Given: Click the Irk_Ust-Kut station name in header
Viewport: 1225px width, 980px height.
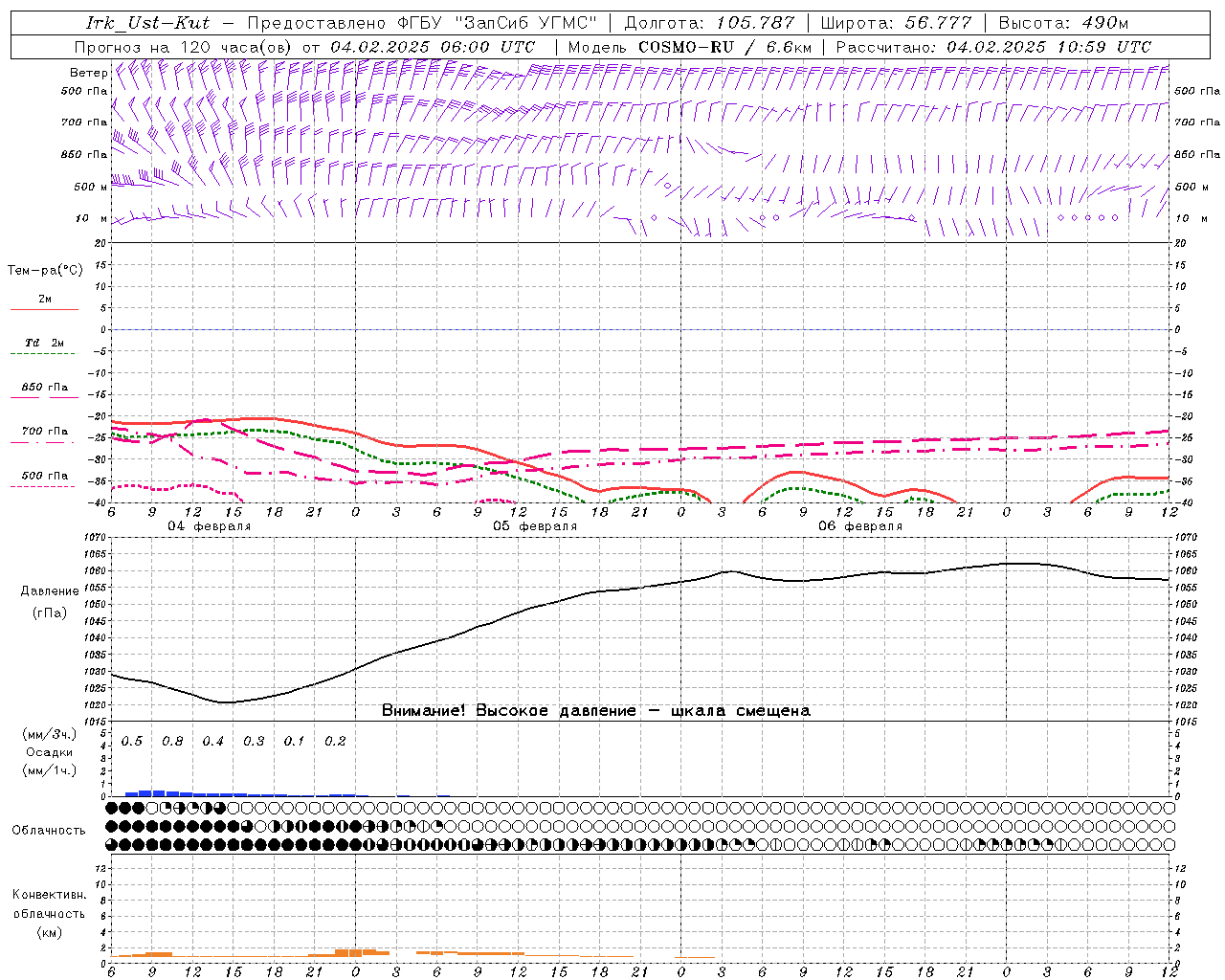Looking at the screenshot, I should pos(148,23).
